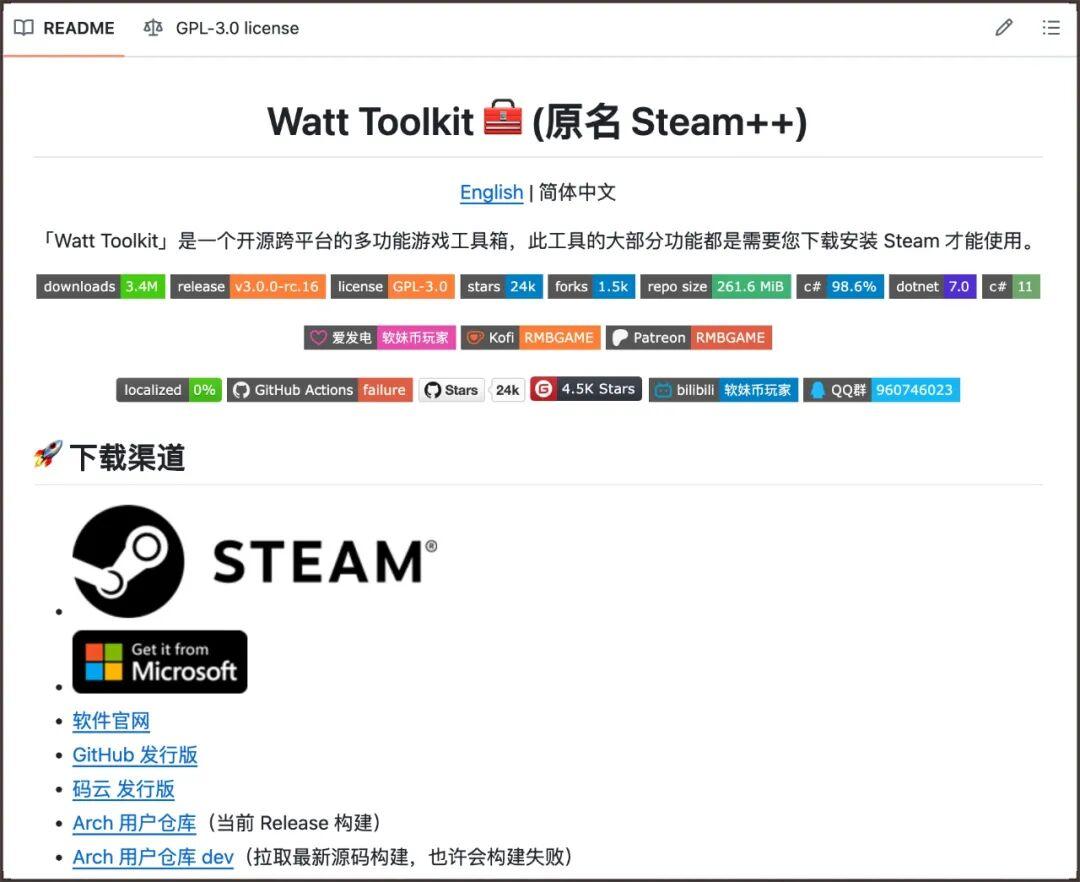Image resolution: width=1080 pixels, height=882 pixels.
Task: Click the release v3.0.0-rc.16 badge
Action: [247, 287]
